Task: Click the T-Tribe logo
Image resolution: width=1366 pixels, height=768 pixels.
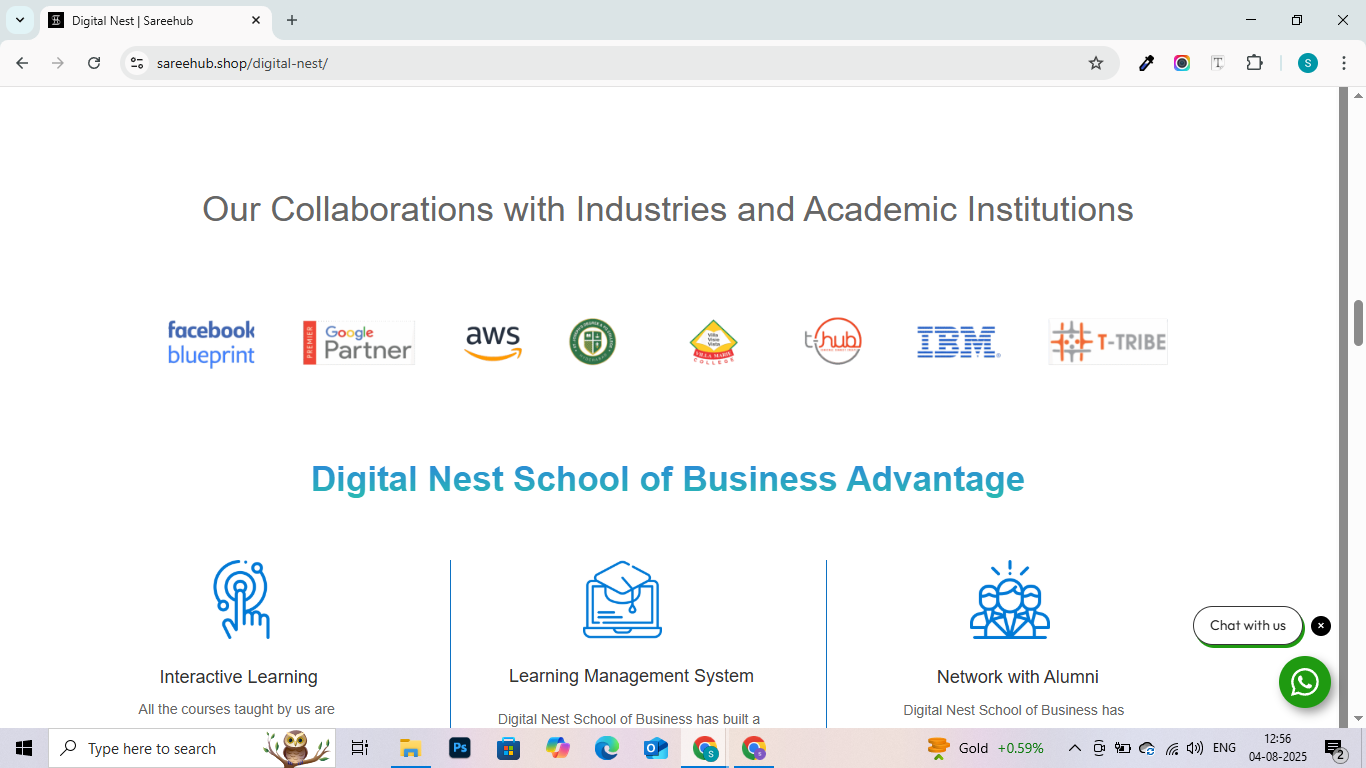Action: point(1107,342)
